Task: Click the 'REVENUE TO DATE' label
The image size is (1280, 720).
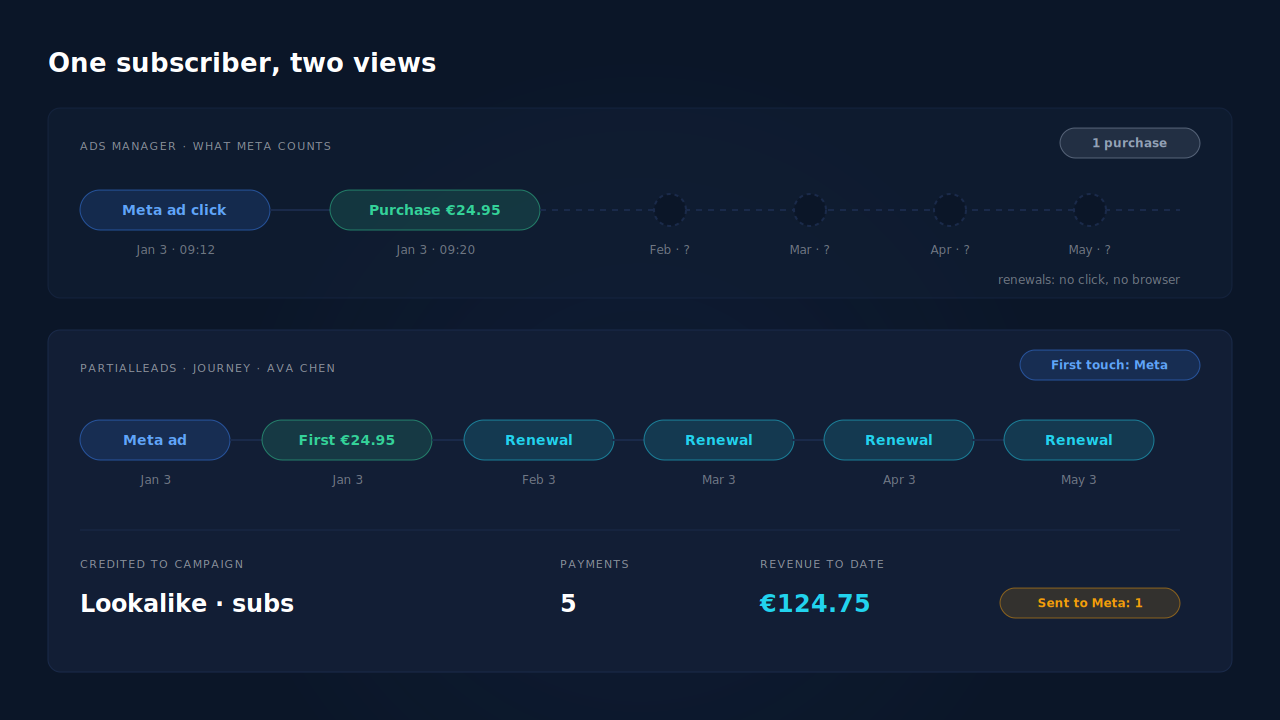Action: 822,565
